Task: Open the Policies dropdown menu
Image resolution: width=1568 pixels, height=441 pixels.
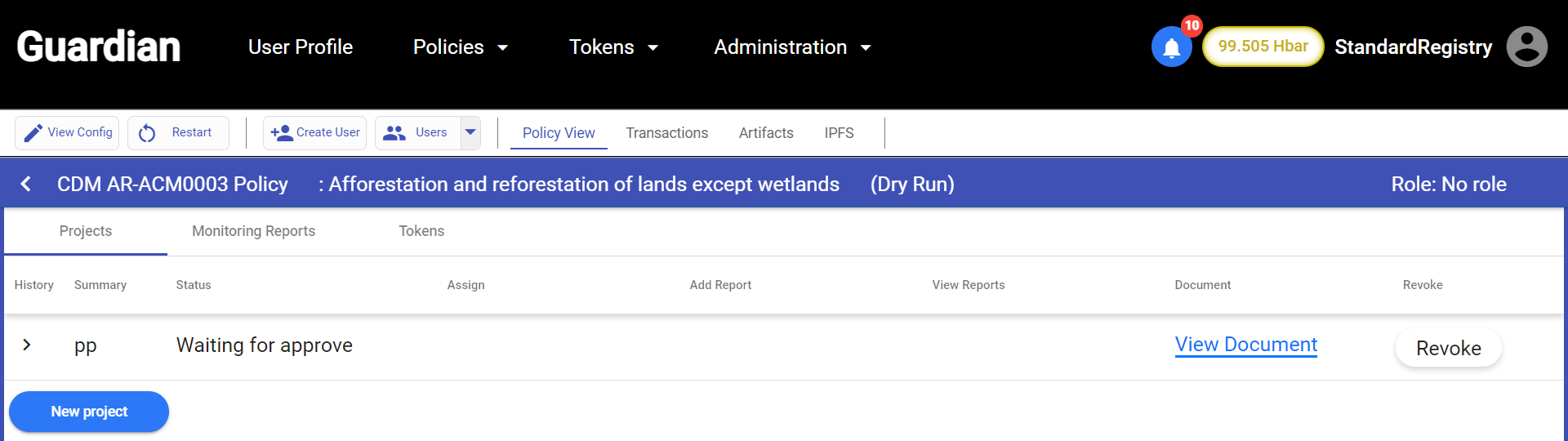Action: pyautogui.click(x=461, y=47)
